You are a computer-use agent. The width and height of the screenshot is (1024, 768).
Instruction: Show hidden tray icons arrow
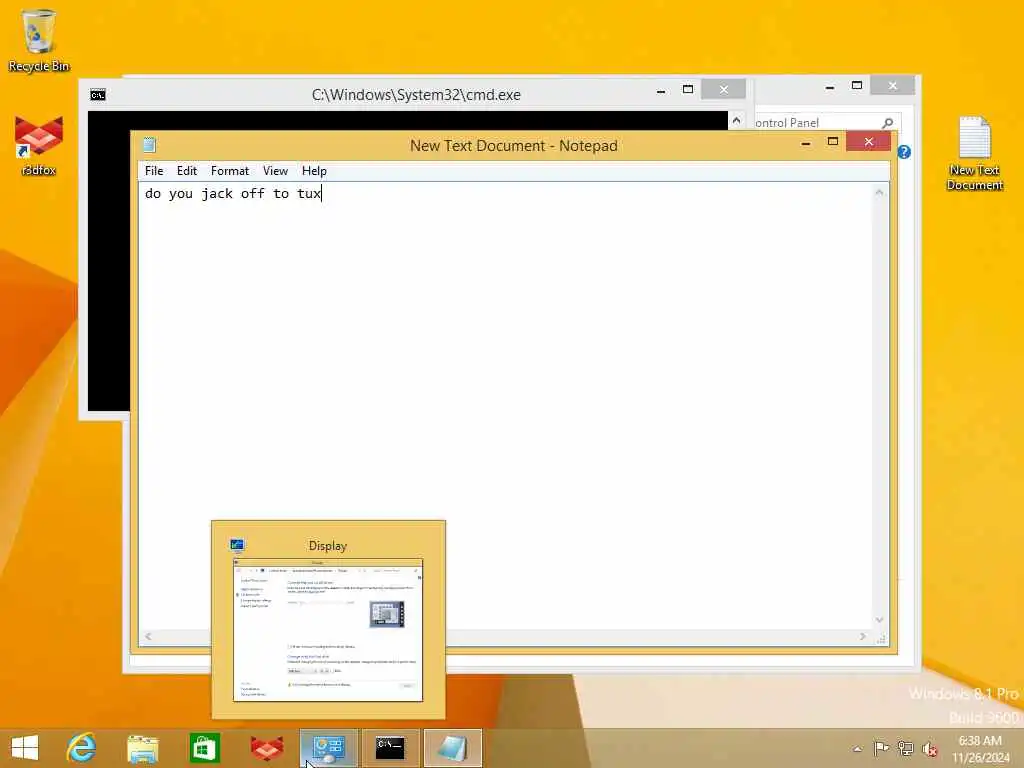click(x=857, y=749)
